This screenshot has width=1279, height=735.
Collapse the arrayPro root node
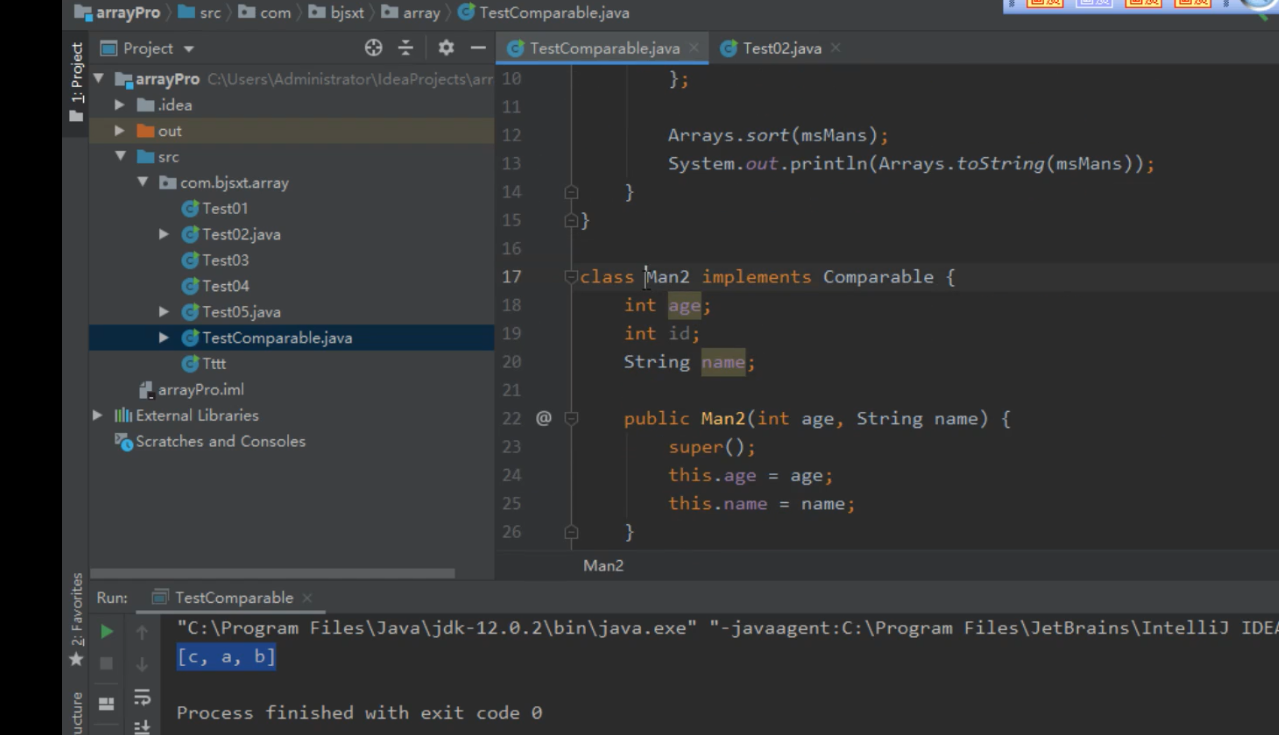pyautogui.click(x=100, y=79)
